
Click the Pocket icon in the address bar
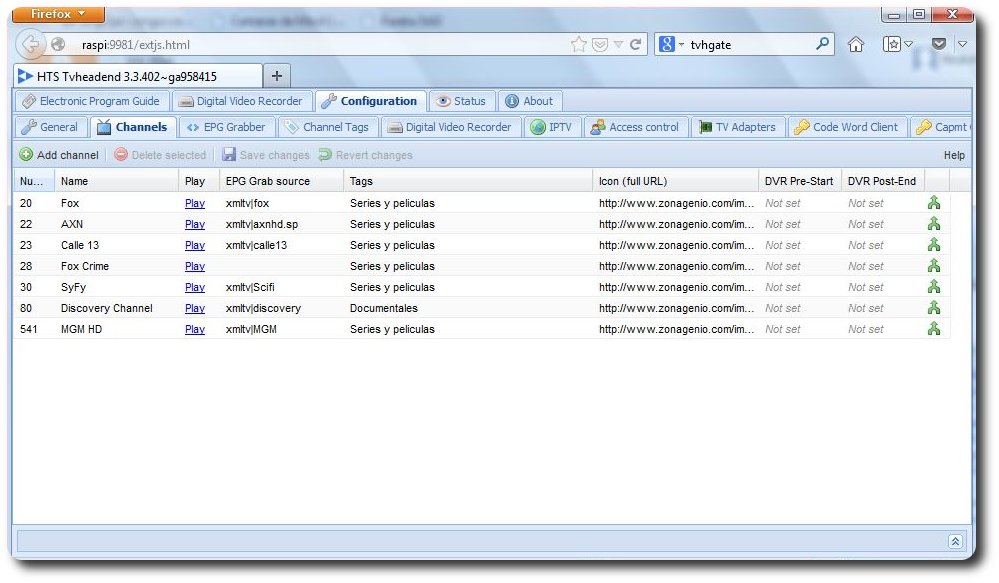point(600,45)
